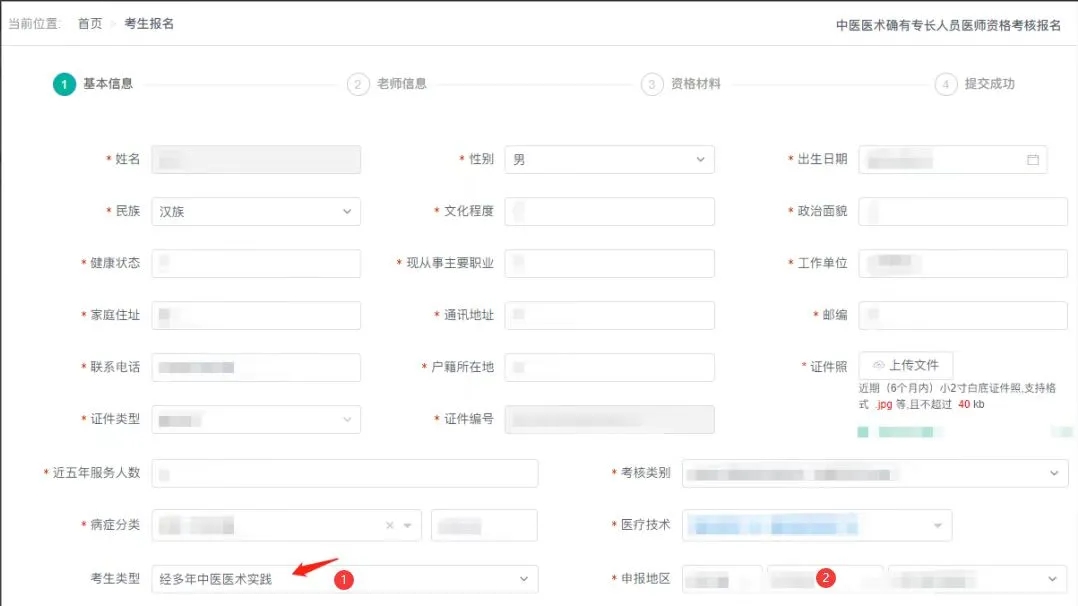The width and height of the screenshot is (1078, 606).
Task: Click step 2 老师信息 circle icon
Action: [358, 85]
